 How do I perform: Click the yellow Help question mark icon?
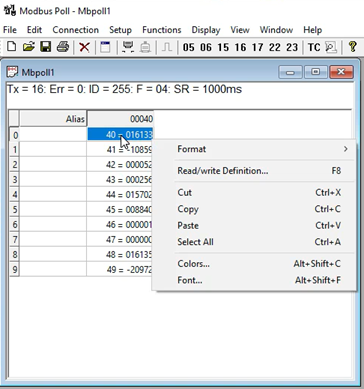pyautogui.click(x=352, y=47)
